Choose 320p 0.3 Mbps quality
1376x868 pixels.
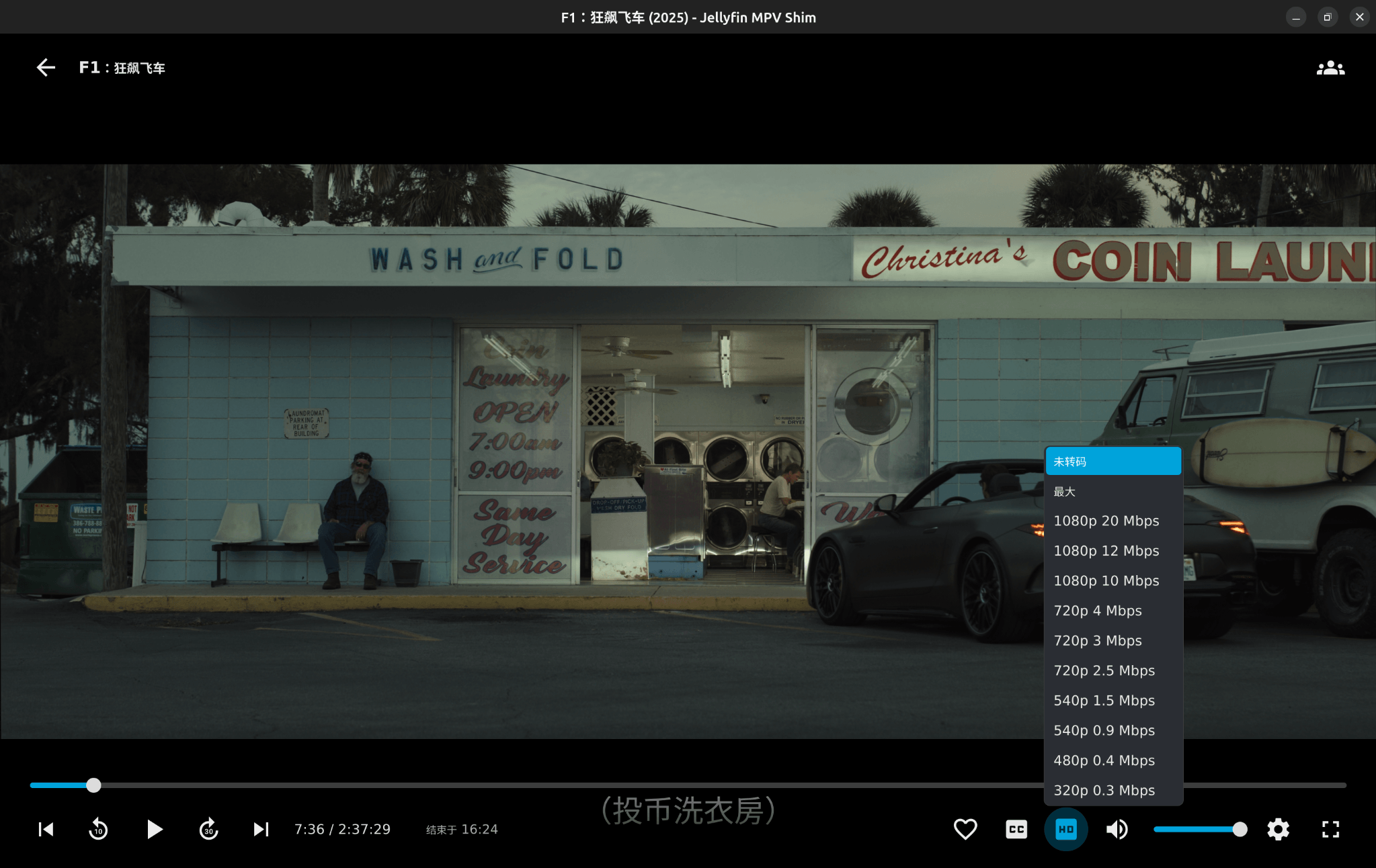point(1113,790)
